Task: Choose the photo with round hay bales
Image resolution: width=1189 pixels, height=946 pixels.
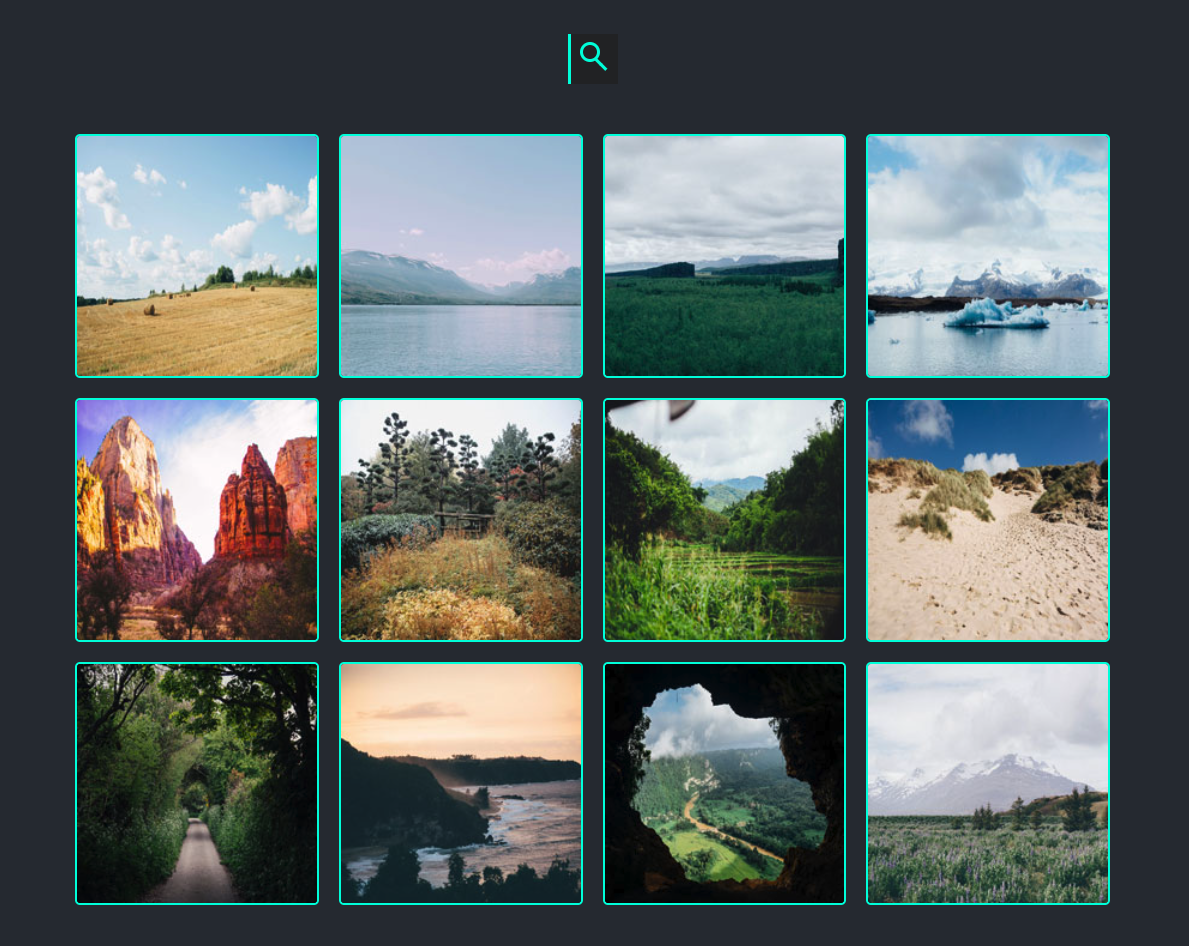Action: (197, 255)
